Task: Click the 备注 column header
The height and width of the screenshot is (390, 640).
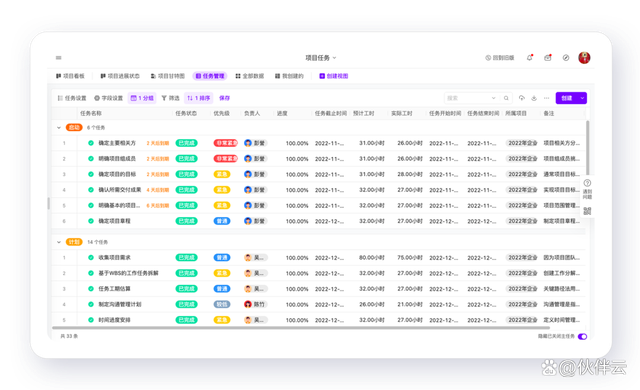Action: [x=549, y=113]
